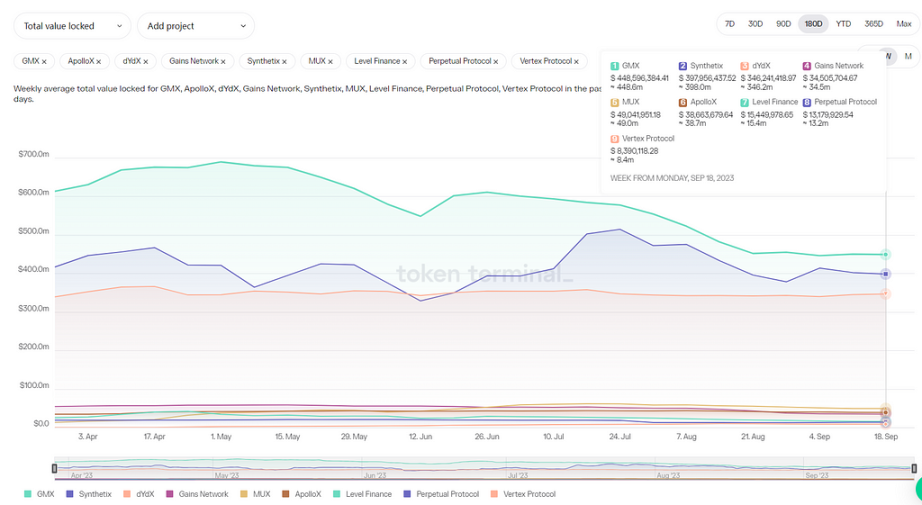
Task: Click the MUX value $49,041,951.18 in tooltip
Action: [636, 115]
